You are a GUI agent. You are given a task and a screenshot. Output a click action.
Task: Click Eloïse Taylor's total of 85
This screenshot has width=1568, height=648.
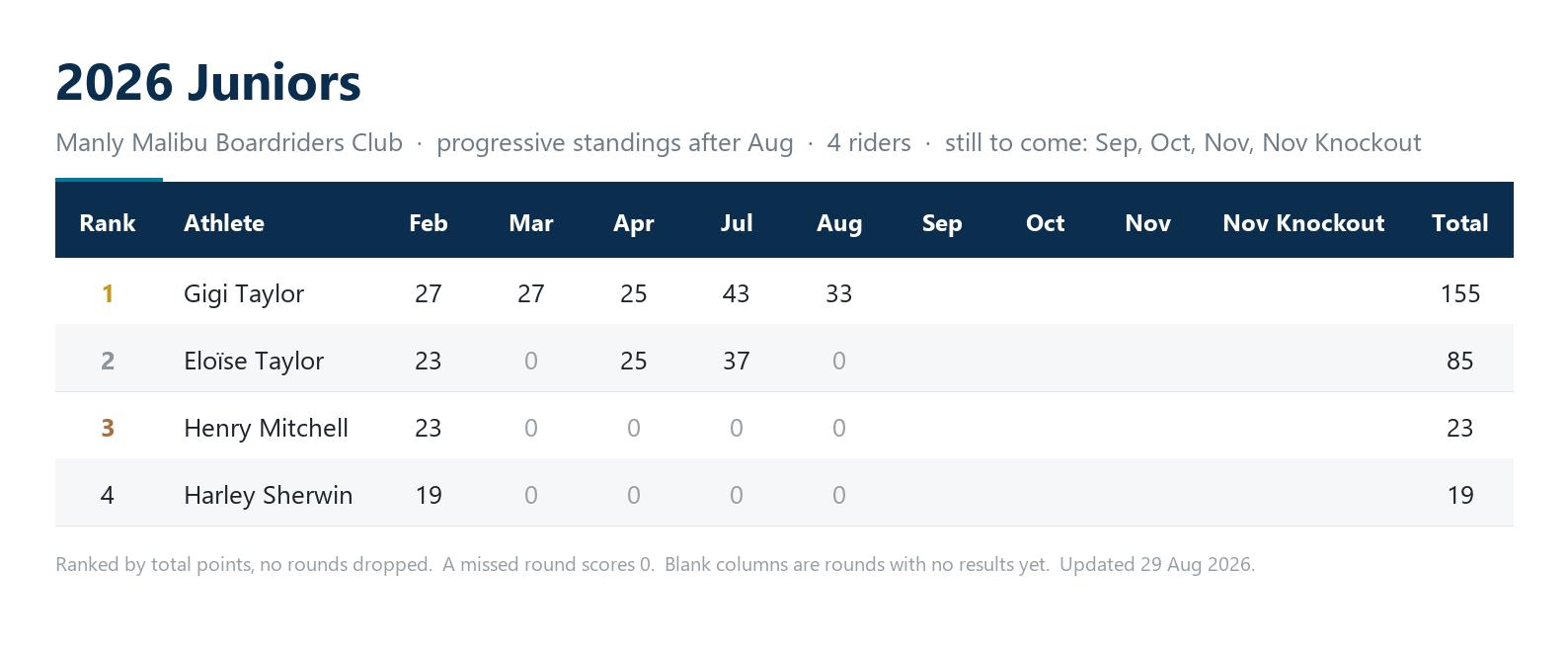click(x=1460, y=362)
